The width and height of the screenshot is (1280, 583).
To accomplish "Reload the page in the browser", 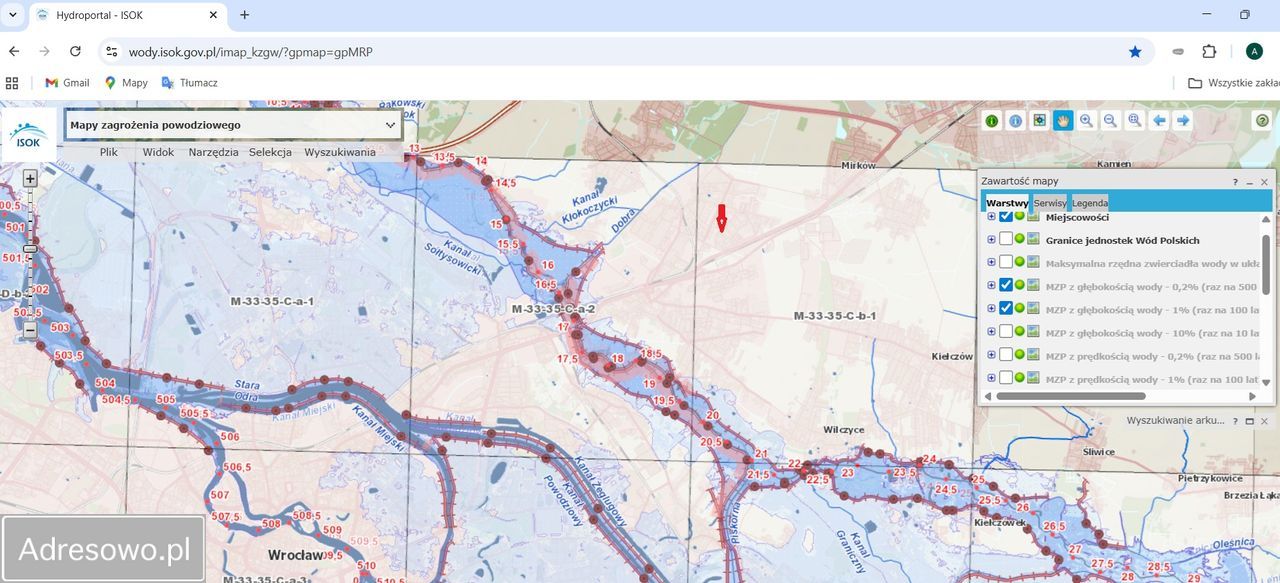I will 75,51.
